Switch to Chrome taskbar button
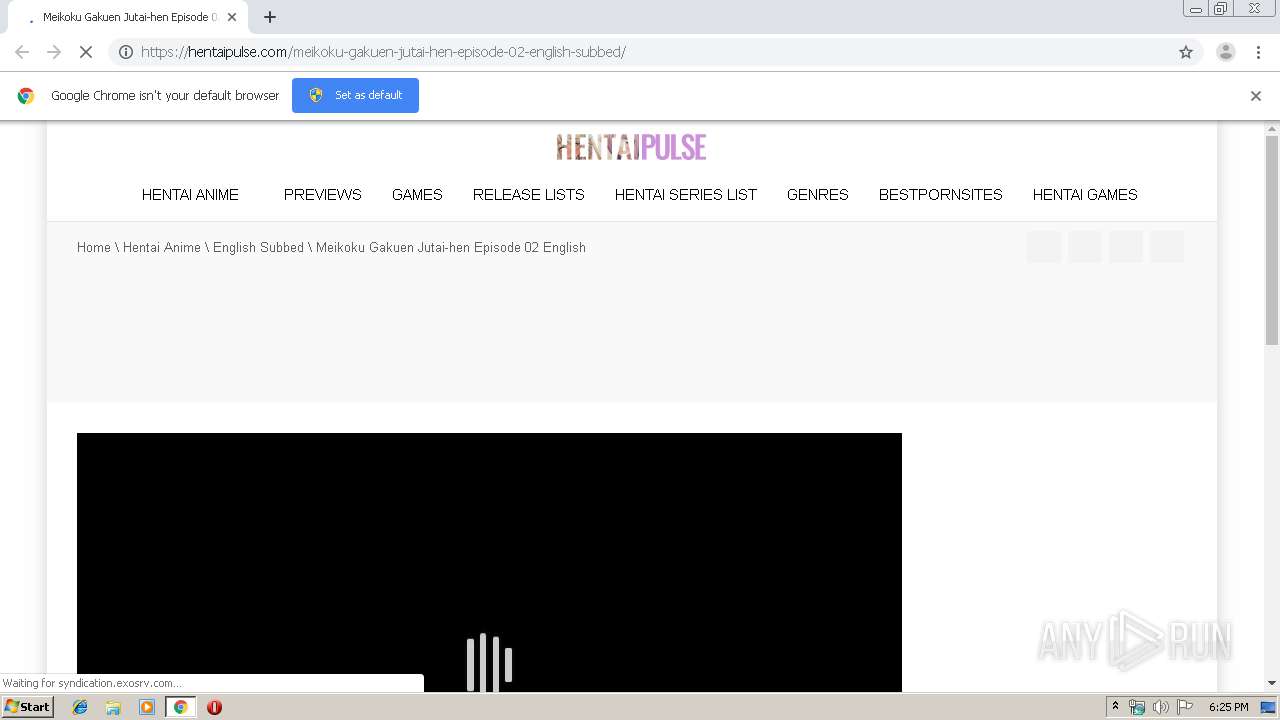This screenshot has width=1280, height=720. coord(181,707)
